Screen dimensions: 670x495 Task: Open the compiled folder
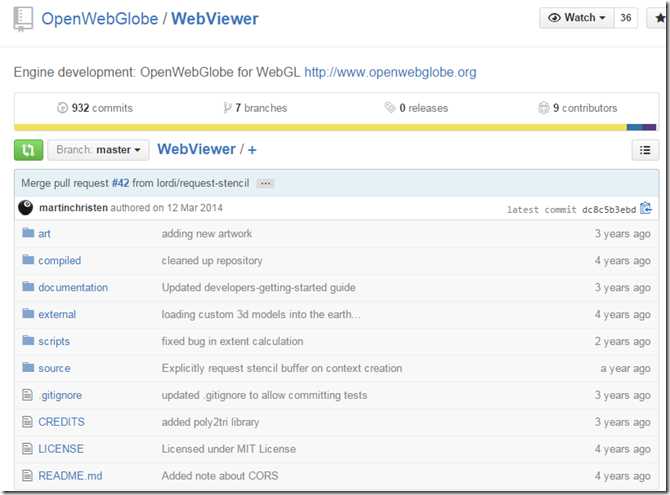(x=59, y=261)
